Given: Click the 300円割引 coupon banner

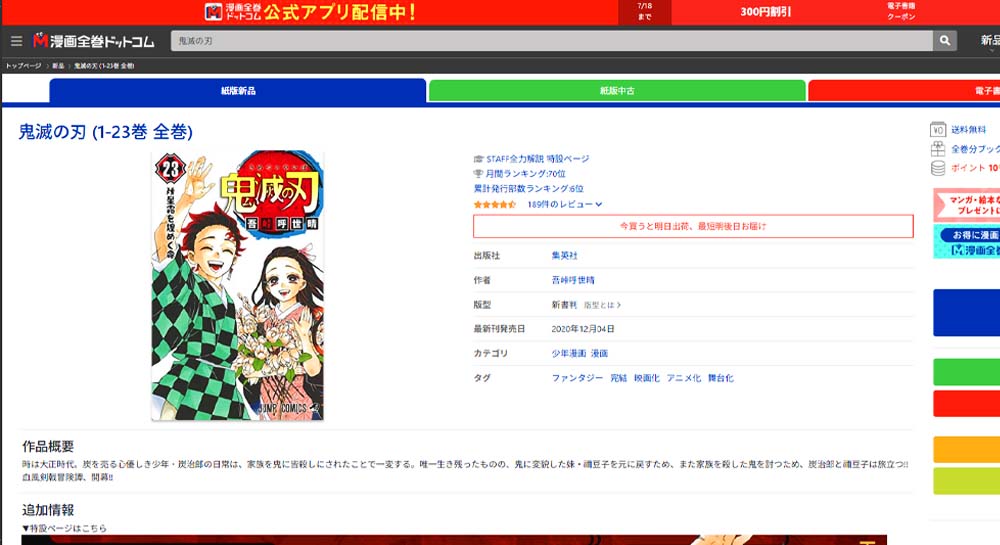Looking at the screenshot, I should (x=765, y=12).
